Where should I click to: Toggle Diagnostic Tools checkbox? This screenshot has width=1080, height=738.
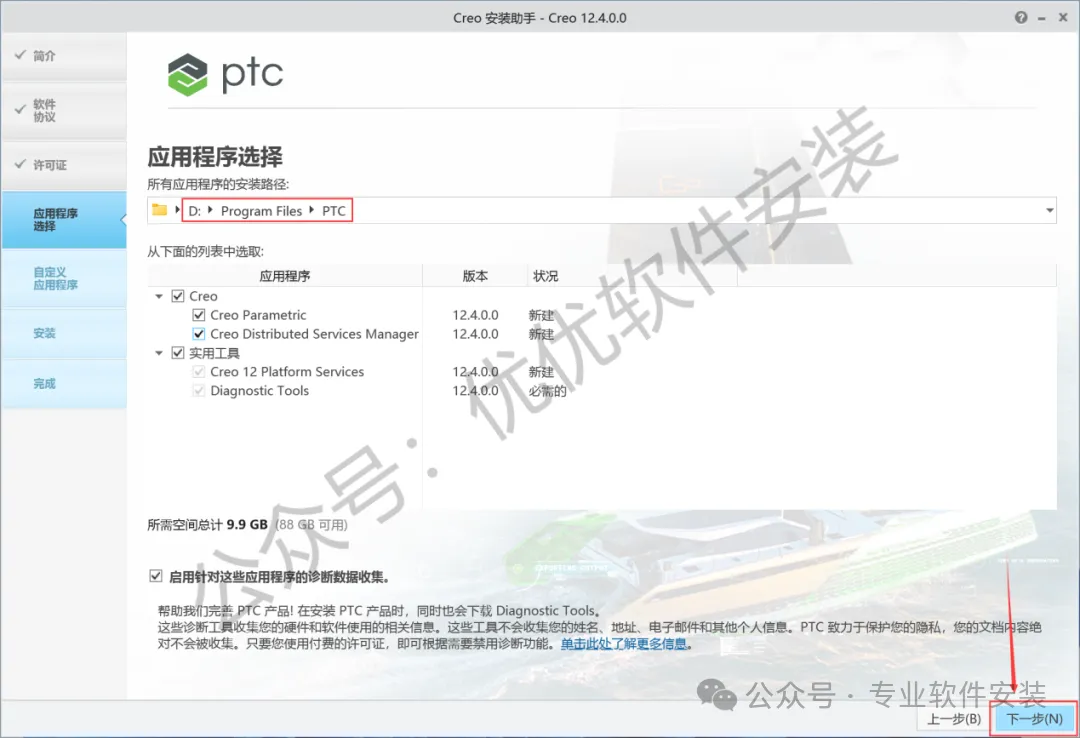199,391
